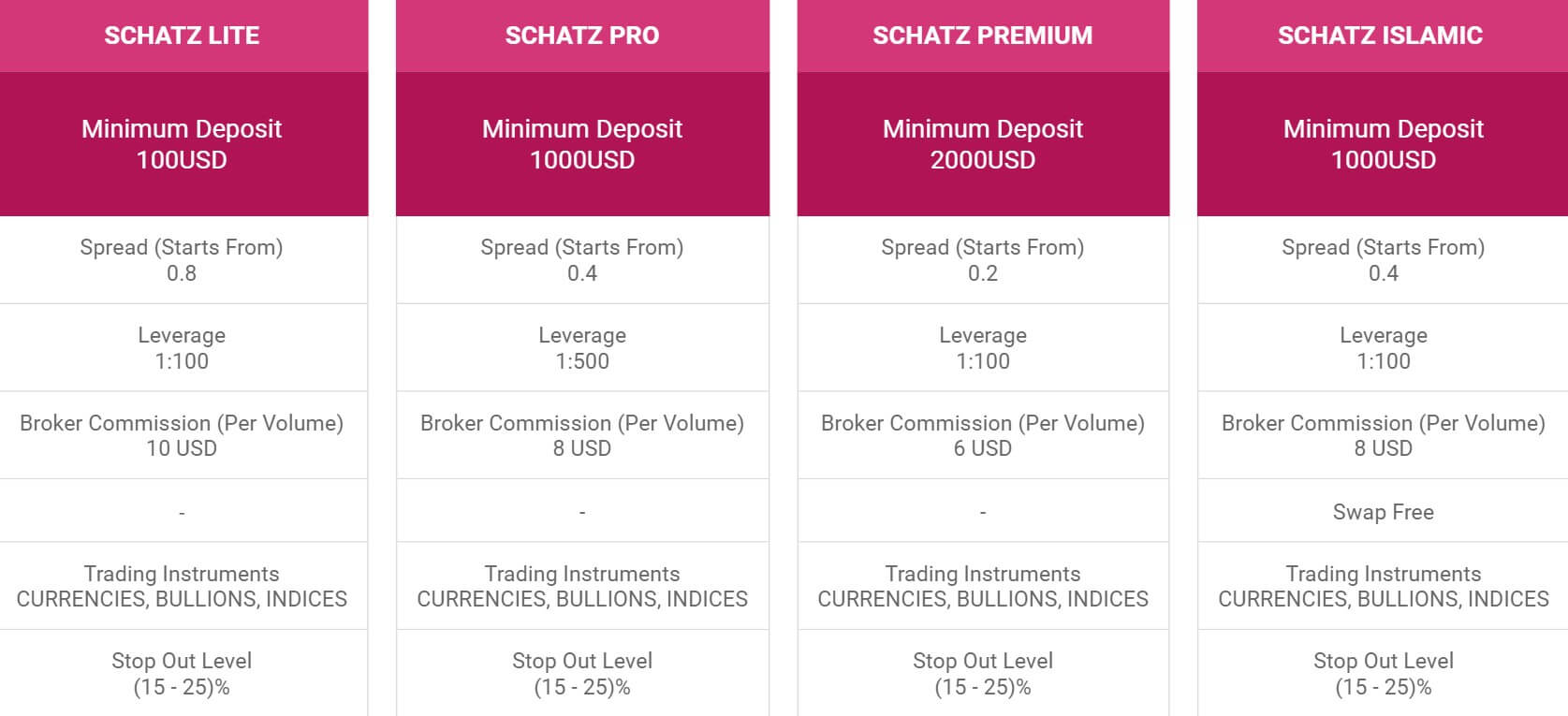The height and width of the screenshot is (716, 1568).
Task: Select the SCHATZ PRO plan header
Action: (582, 36)
